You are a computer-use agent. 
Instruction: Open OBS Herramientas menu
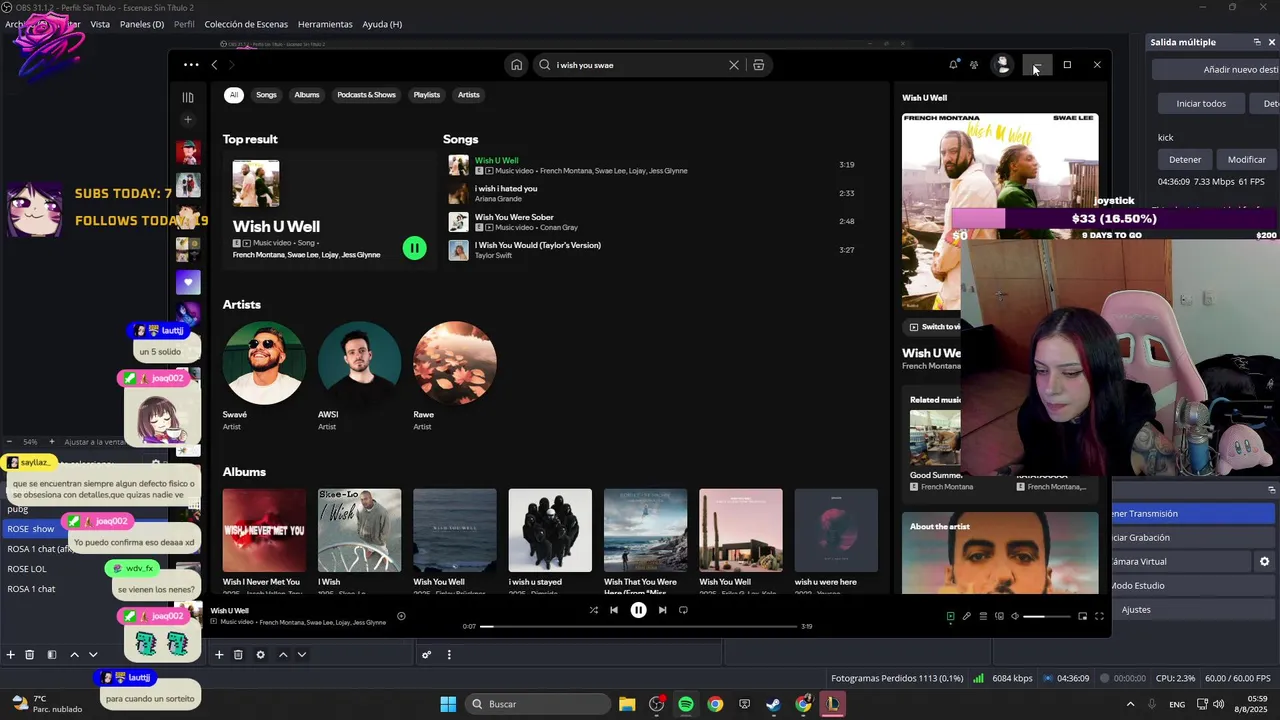pyautogui.click(x=325, y=24)
